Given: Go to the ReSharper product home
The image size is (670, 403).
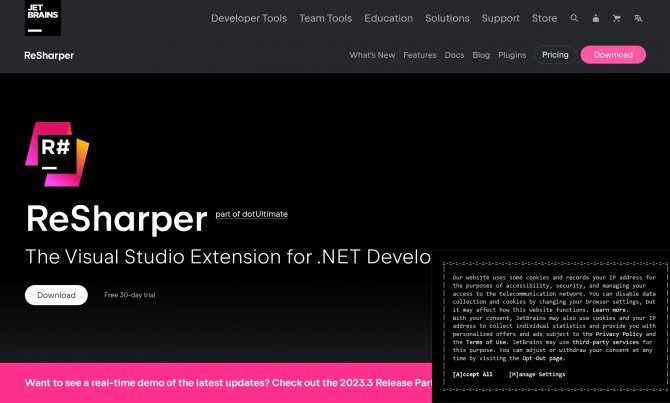Looking at the screenshot, I should 49,55.
